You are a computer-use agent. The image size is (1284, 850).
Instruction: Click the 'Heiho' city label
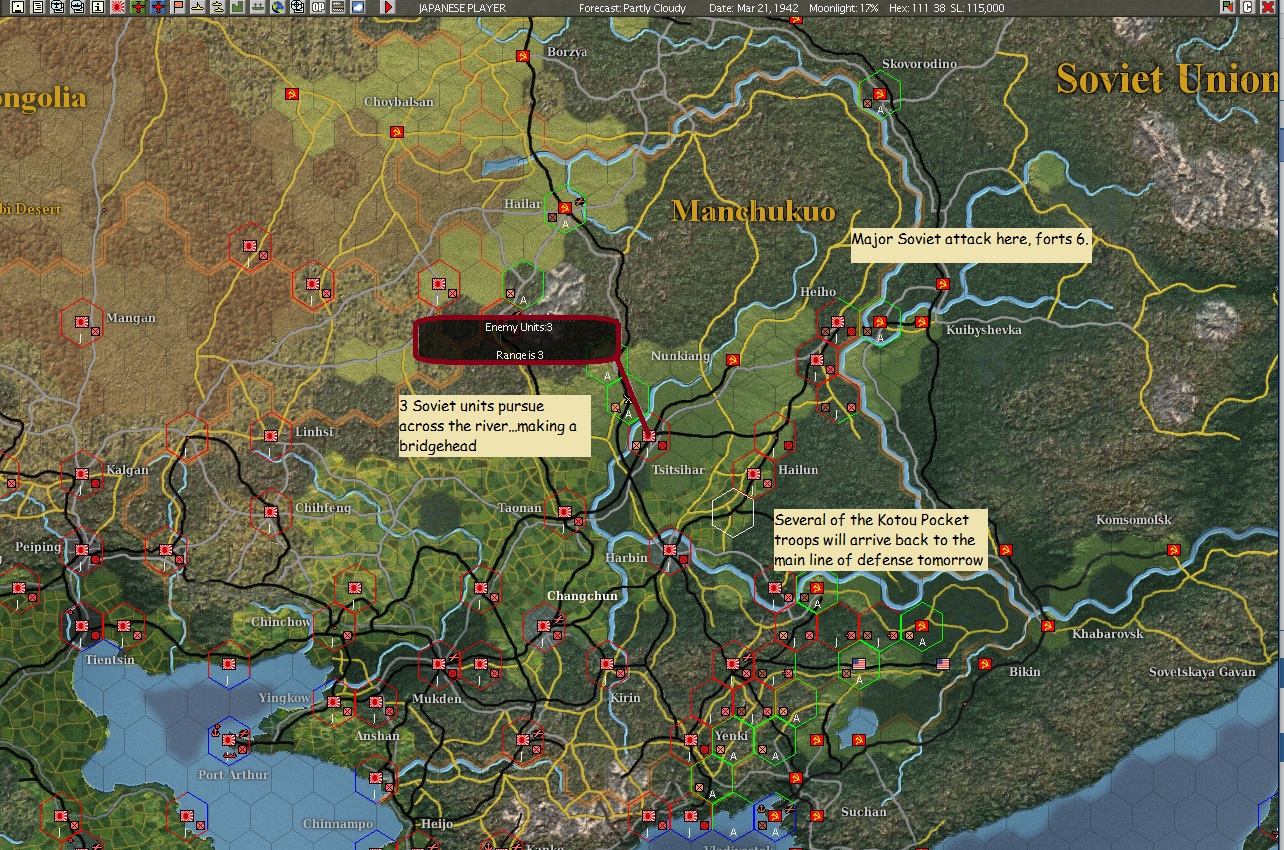(x=817, y=292)
